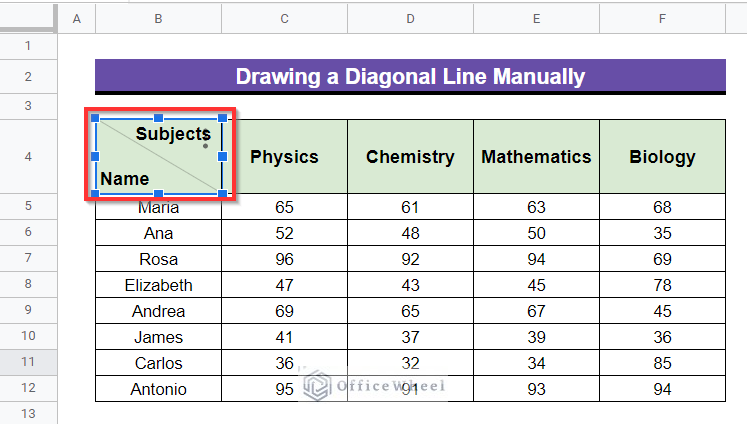Viewport: 747px width, 424px height.
Task: Select the top-right resize handle of drawing
Action: click(x=222, y=118)
